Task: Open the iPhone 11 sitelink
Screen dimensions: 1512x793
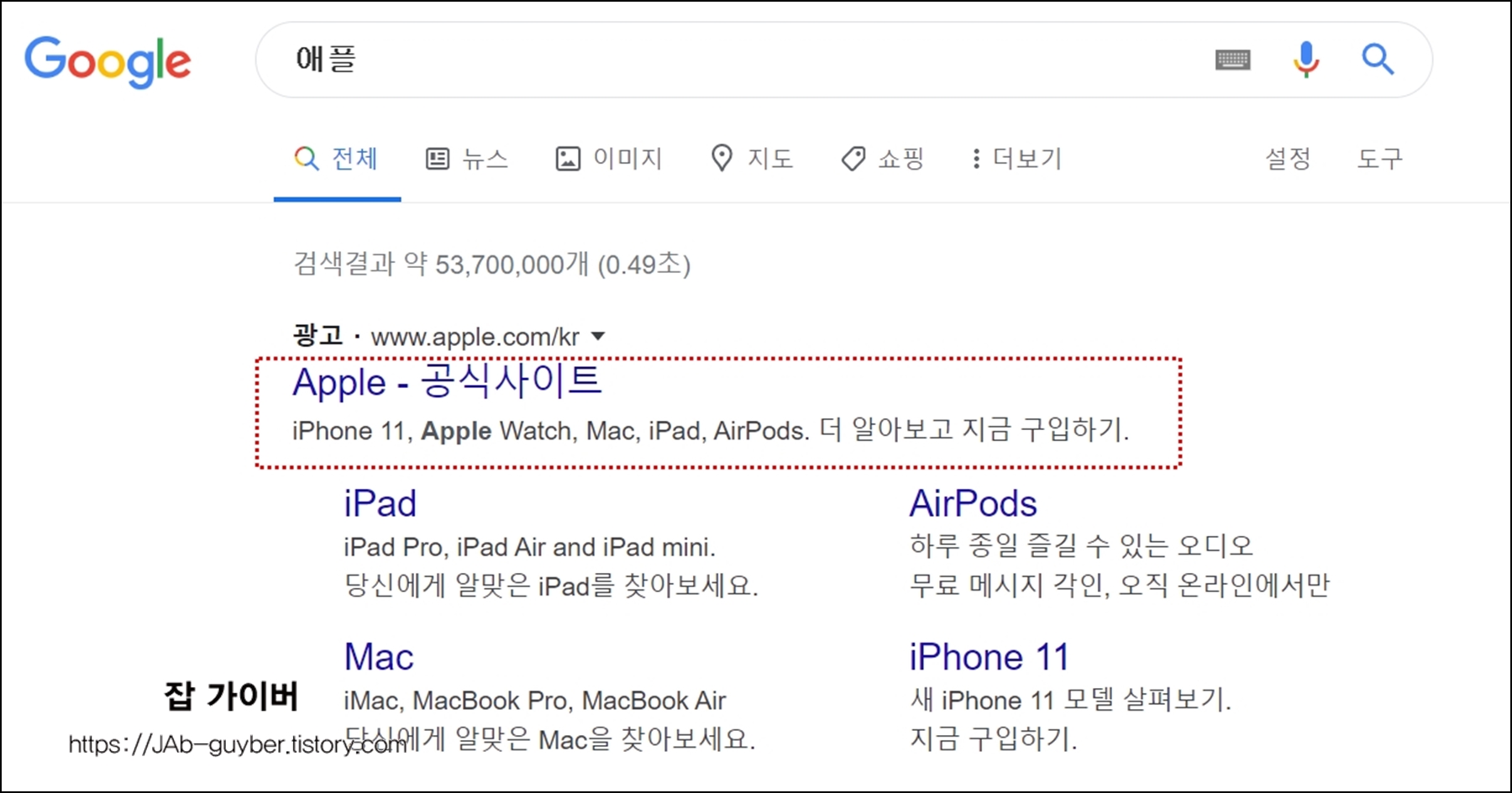Action: tap(990, 657)
